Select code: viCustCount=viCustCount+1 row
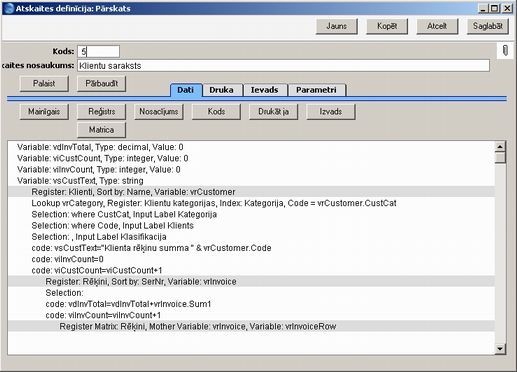The height and width of the screenshot is (372, 517). [251, 270]
